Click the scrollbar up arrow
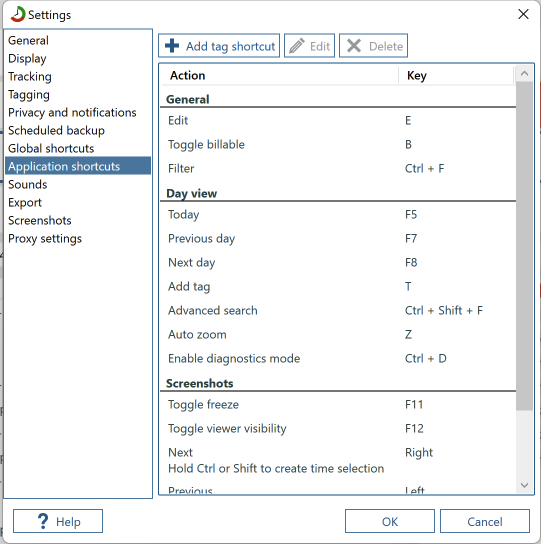This screenshot has height=544, width=541. click(524, 74)
